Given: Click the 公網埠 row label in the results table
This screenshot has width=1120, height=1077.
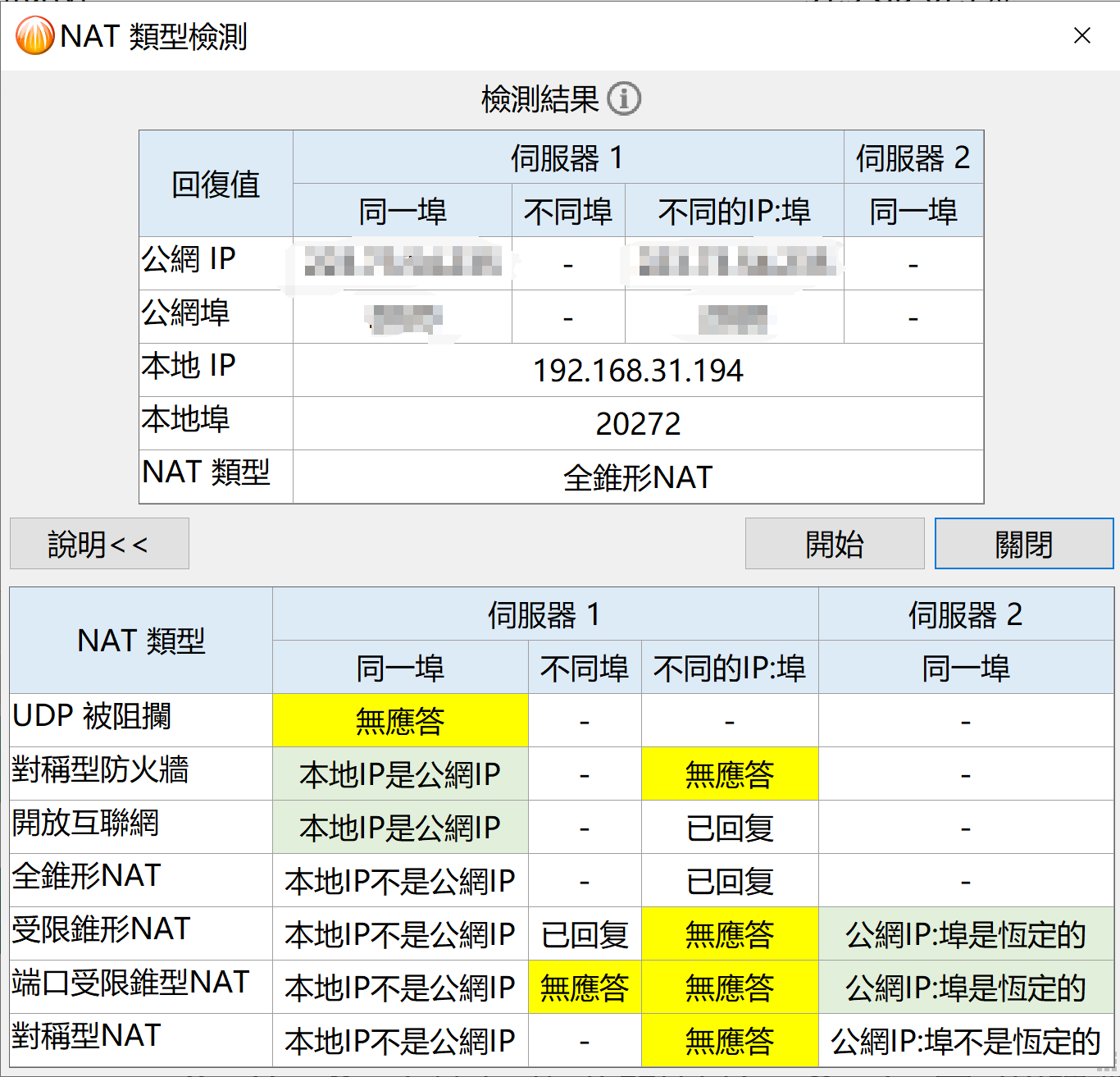Looking at the screenshot, I should pyautogui.click(x=186, y=313).
